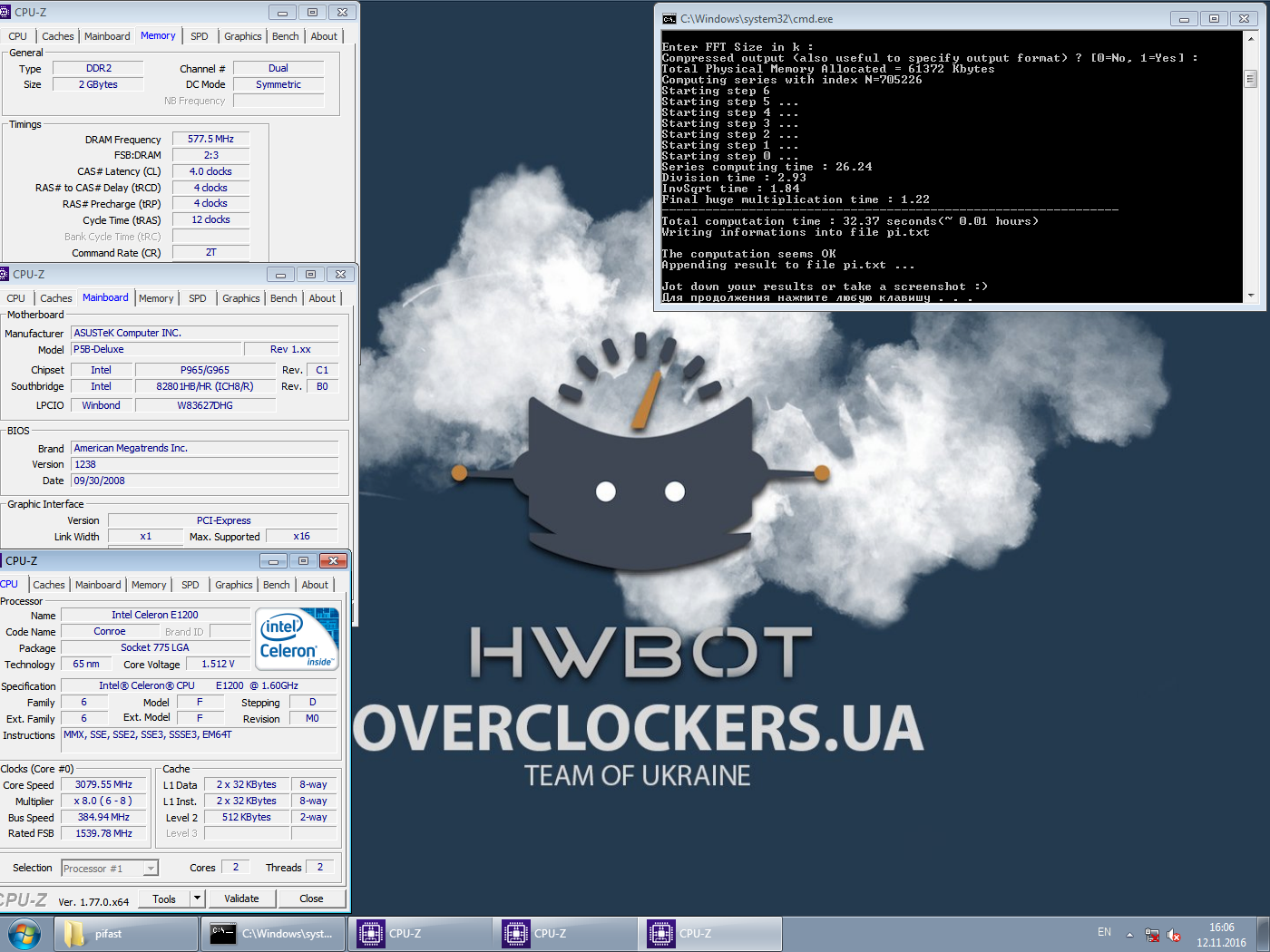Image resolution: width=1270 pixels, height=952 pixels.
Task: Click the DRAM Frequency value 577.5 MHz
Action: 210,139
